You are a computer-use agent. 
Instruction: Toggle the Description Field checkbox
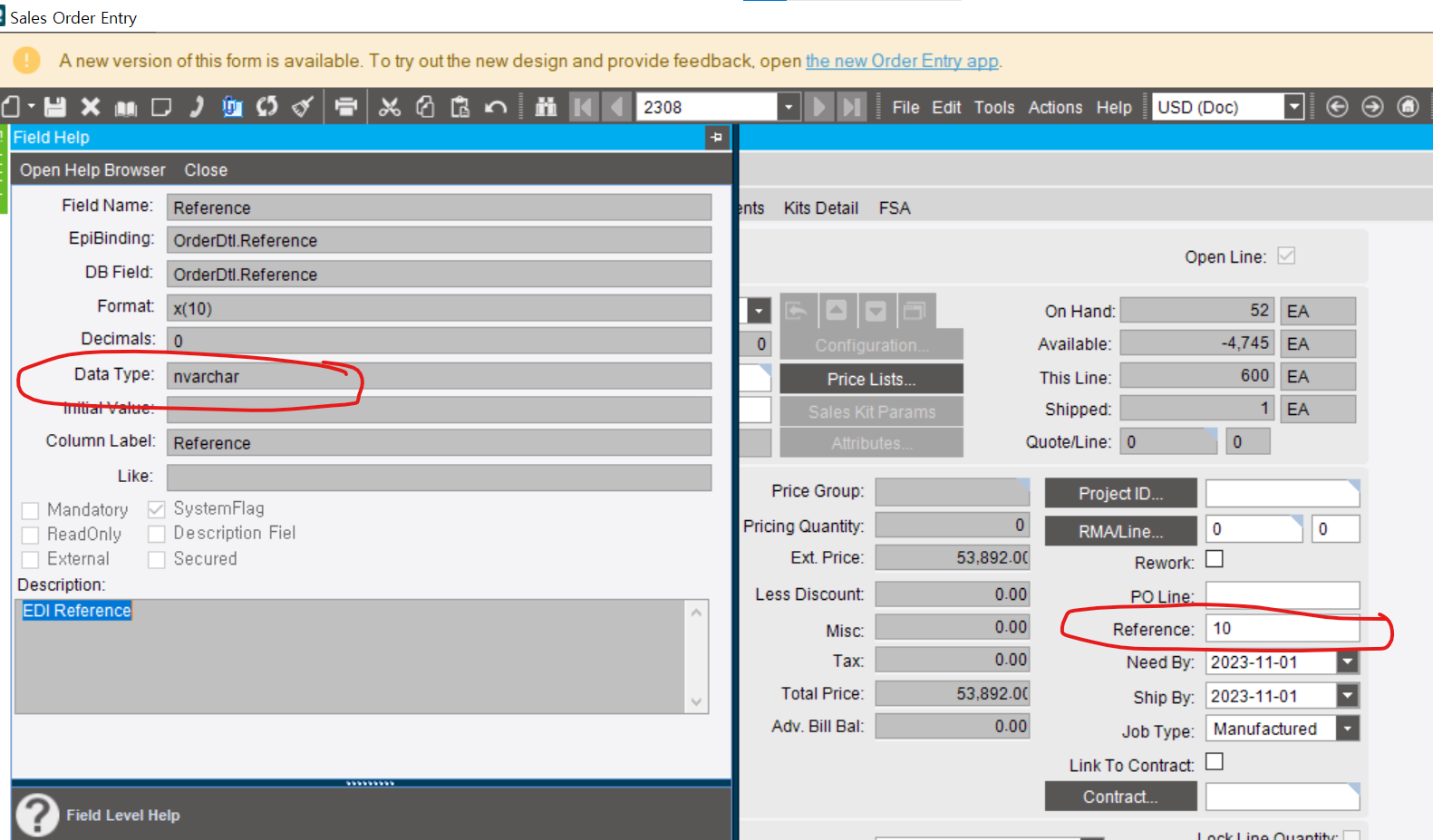click(157, 534)
